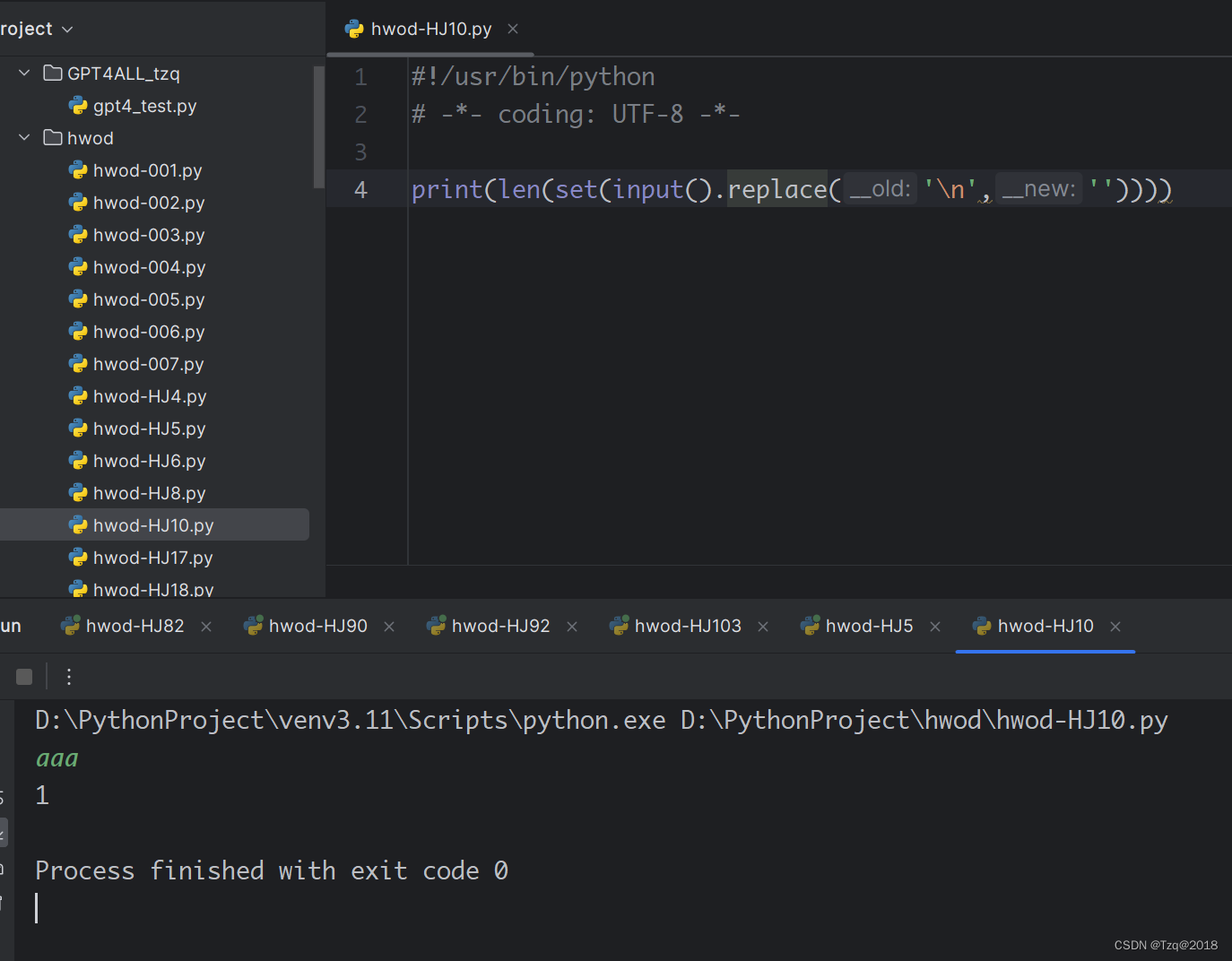Image resolution: width=1232 pixels, height=961 pixels.
Task: Click Python icon beside gpt4_test.py
Action: click(78, 106)
